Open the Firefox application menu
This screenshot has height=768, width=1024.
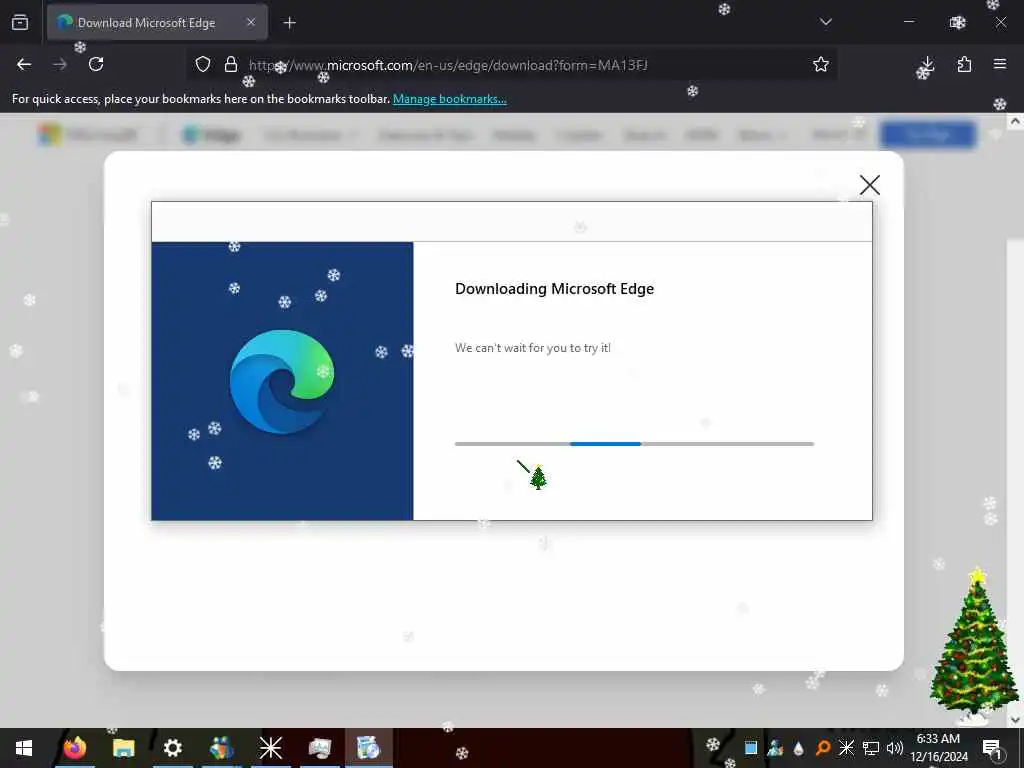[1000, 64]
